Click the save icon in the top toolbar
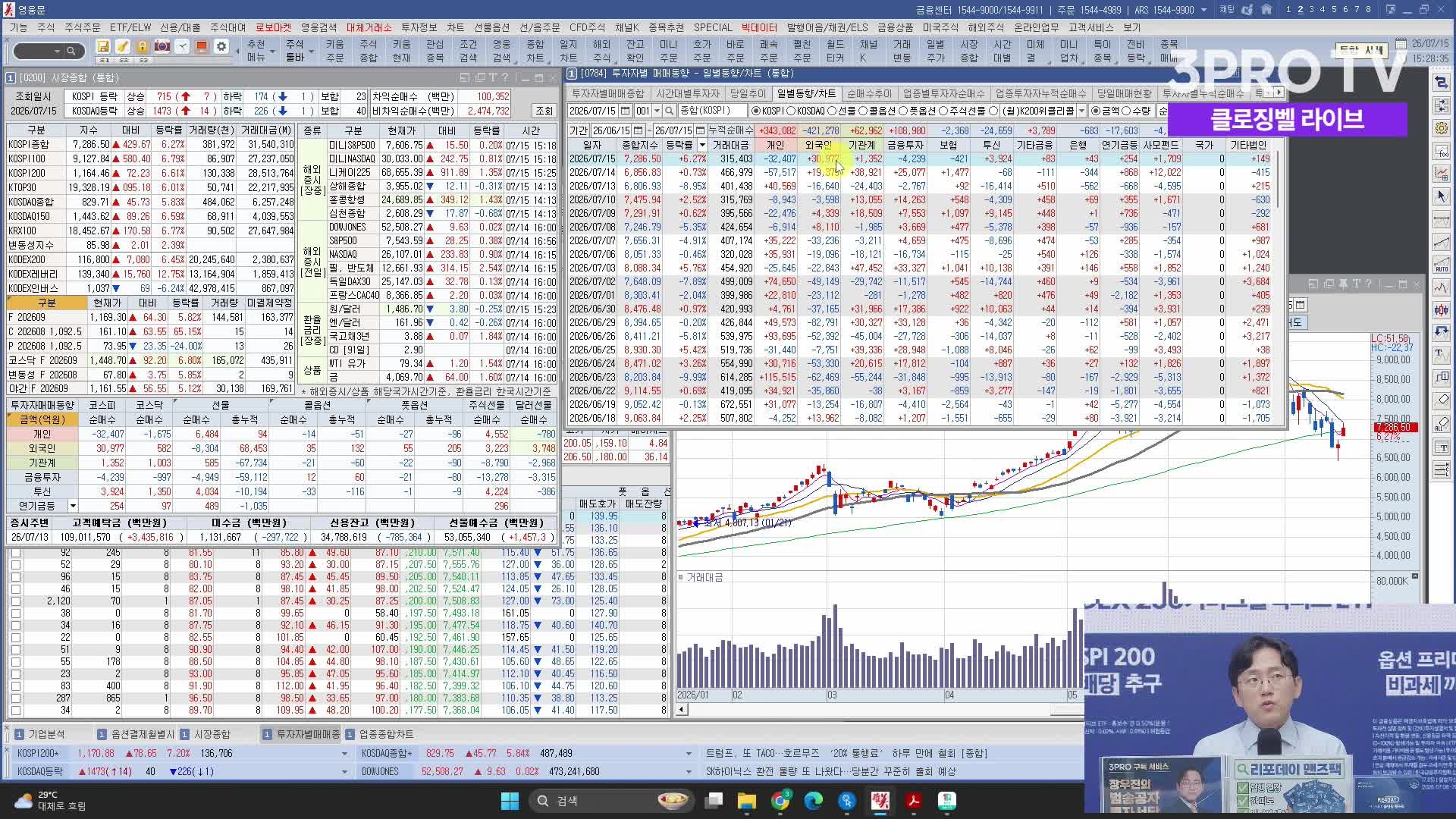The width and height of the screenshot is (1456, 819). (x=103, y=47)
